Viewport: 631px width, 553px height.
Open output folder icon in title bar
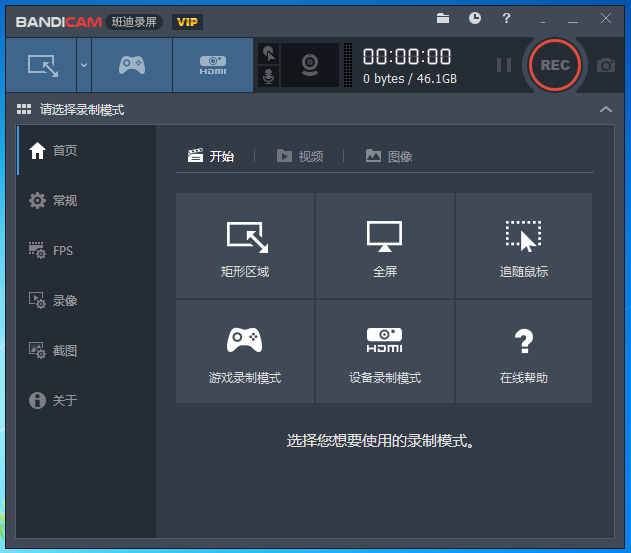tap(443, 18)
